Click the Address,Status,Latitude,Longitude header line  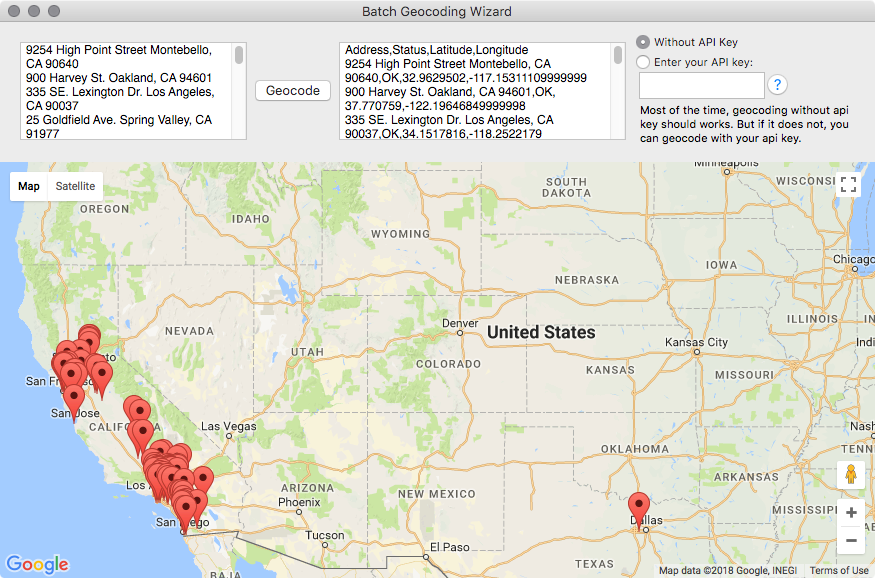pos(436,50)
